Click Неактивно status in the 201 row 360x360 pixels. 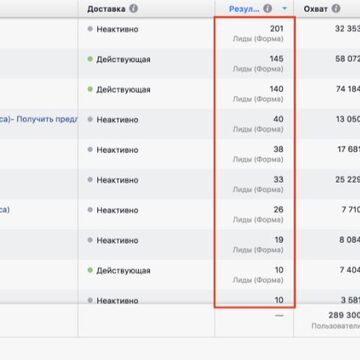click(x=117, y=29)
